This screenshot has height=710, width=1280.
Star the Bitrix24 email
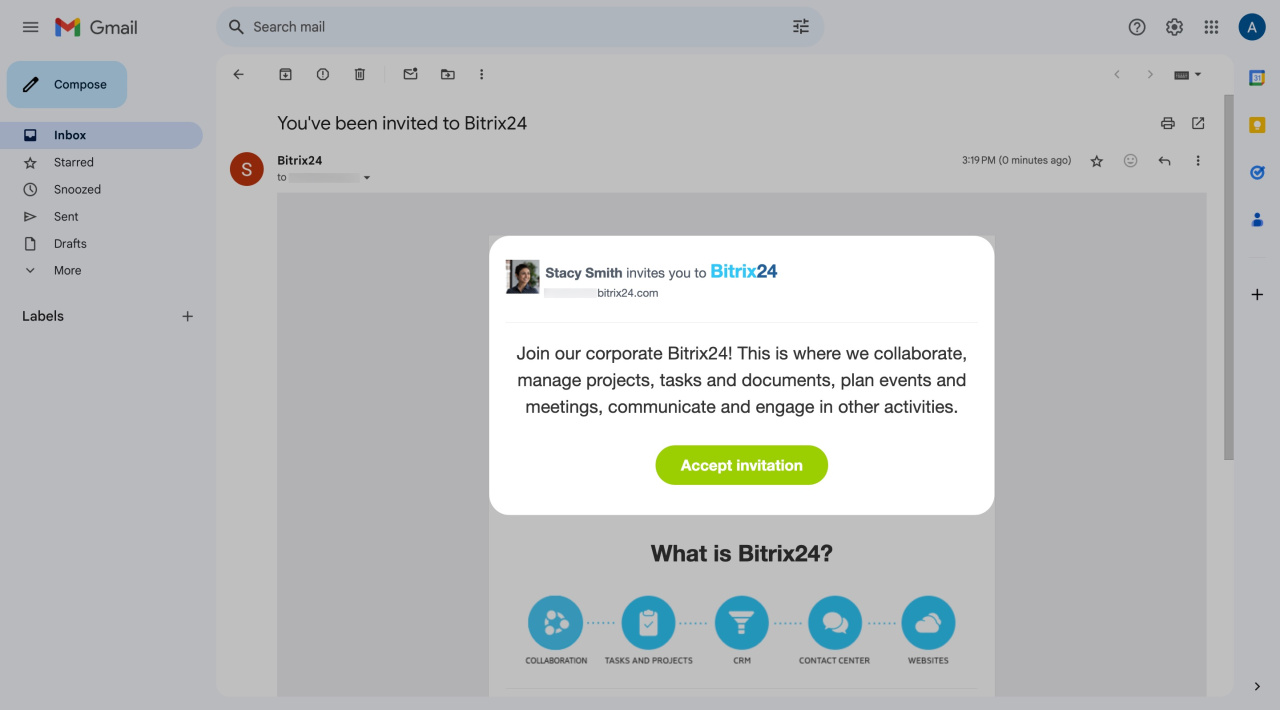(1096, 160)
